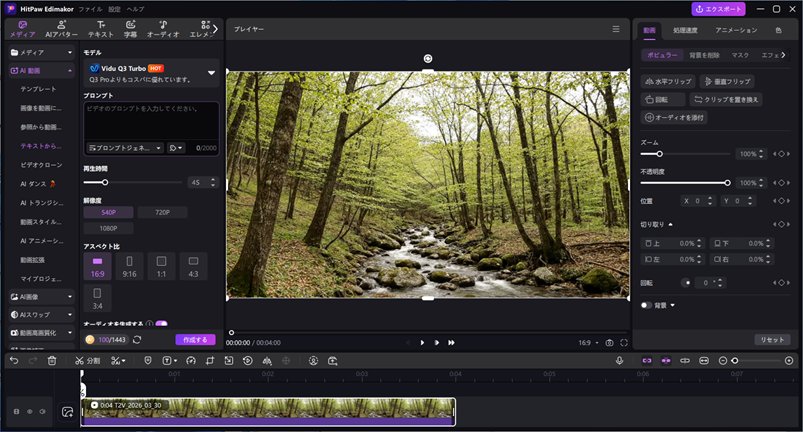Image resolution: width=803 pixels, height=432 pixels.
Task: Click the 作成する generate button
Action: pos(196,340)
